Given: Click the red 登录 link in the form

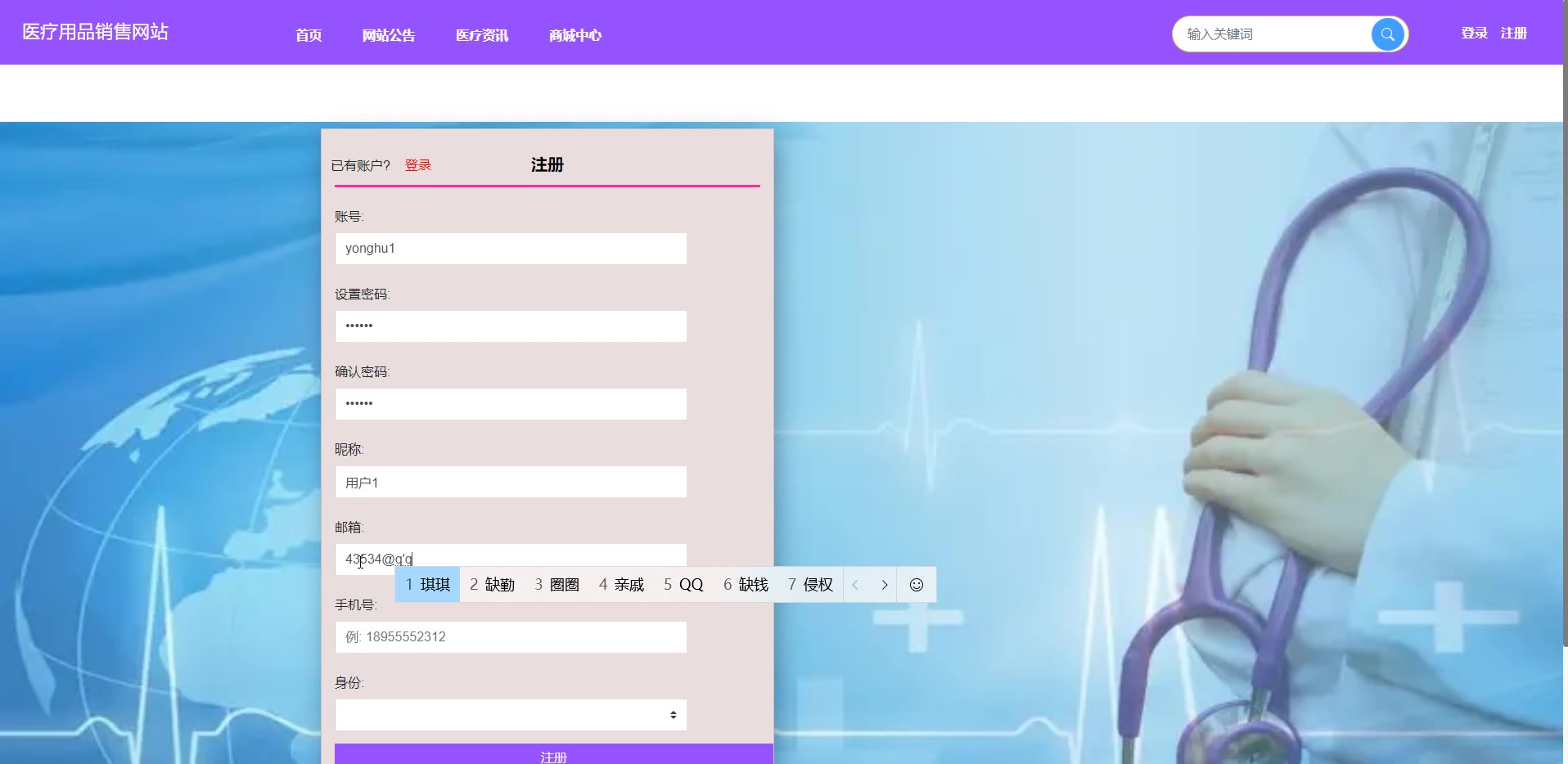Looking at the screenshot, I should [x=418, y=165].
